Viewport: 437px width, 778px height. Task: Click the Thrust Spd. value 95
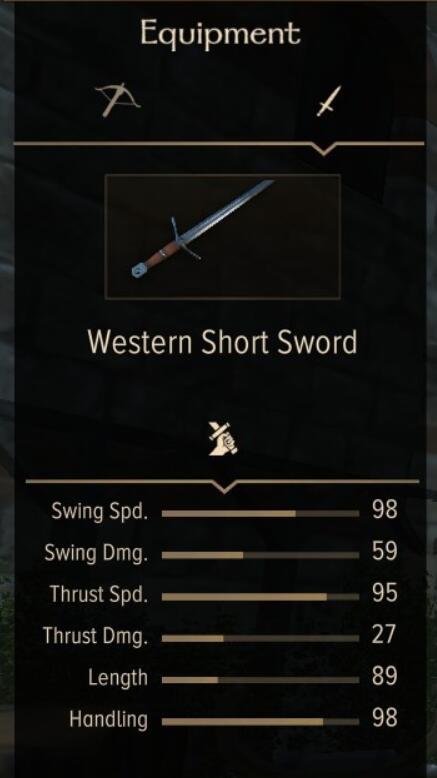coord(384,593)
